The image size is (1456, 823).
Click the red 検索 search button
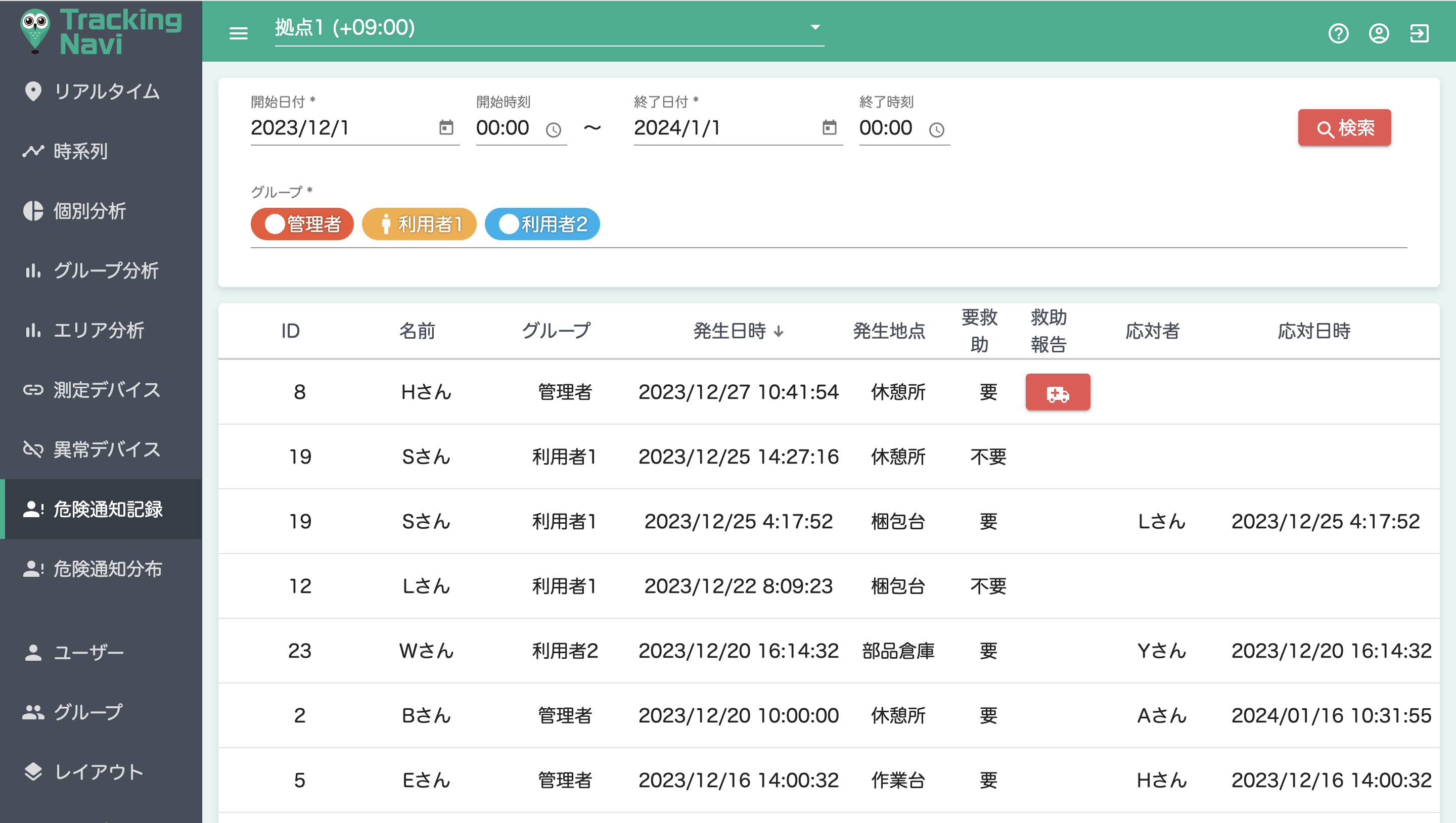tap(1344, 128)
